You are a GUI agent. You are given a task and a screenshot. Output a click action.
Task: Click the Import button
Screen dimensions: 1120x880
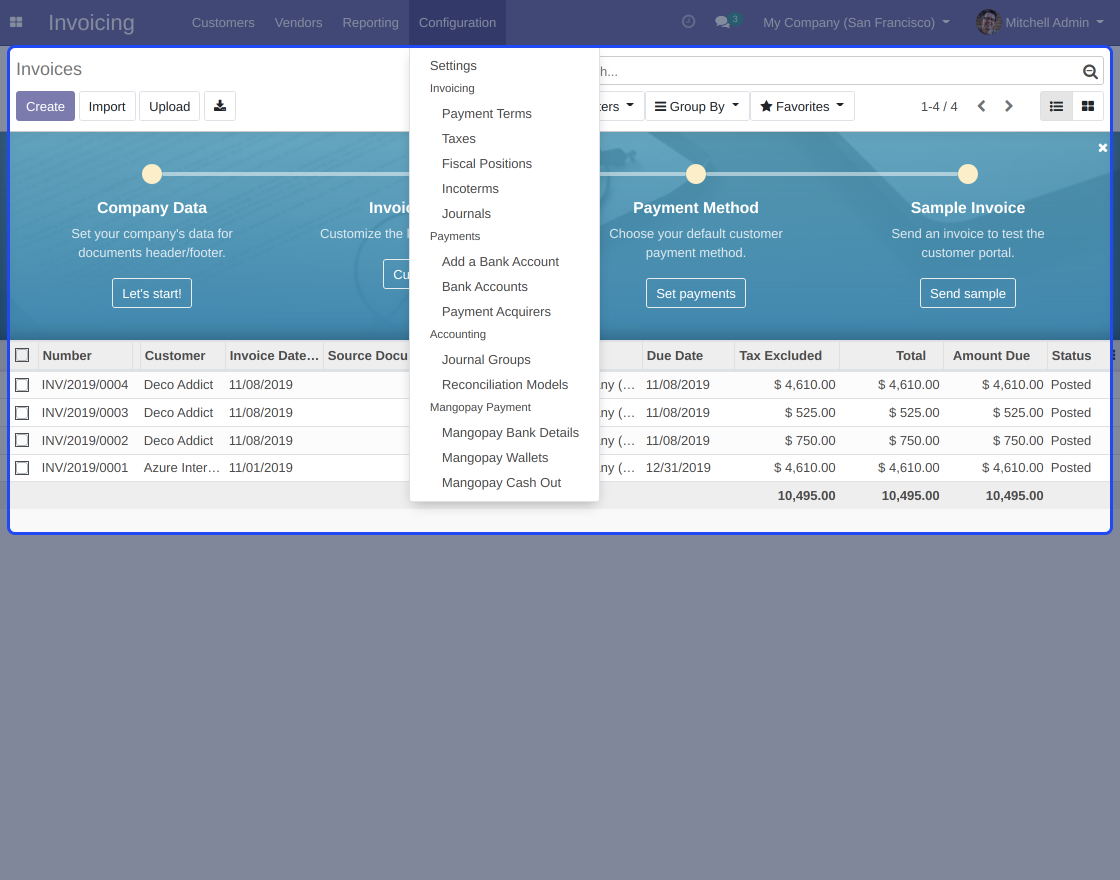coord(107,106)
